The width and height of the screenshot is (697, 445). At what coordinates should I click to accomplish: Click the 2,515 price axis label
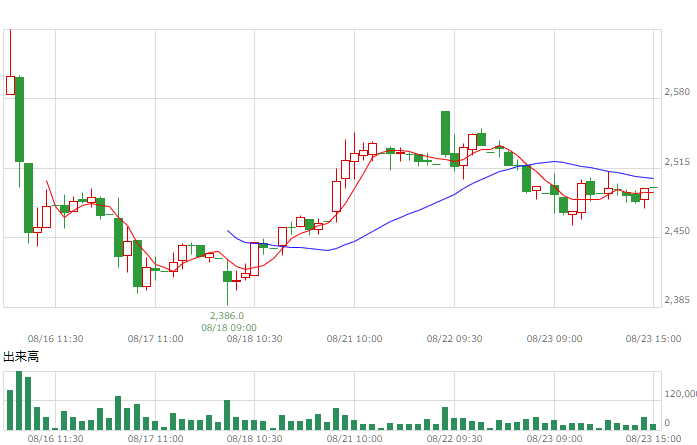pyautogui.click(x=677, y=162)
